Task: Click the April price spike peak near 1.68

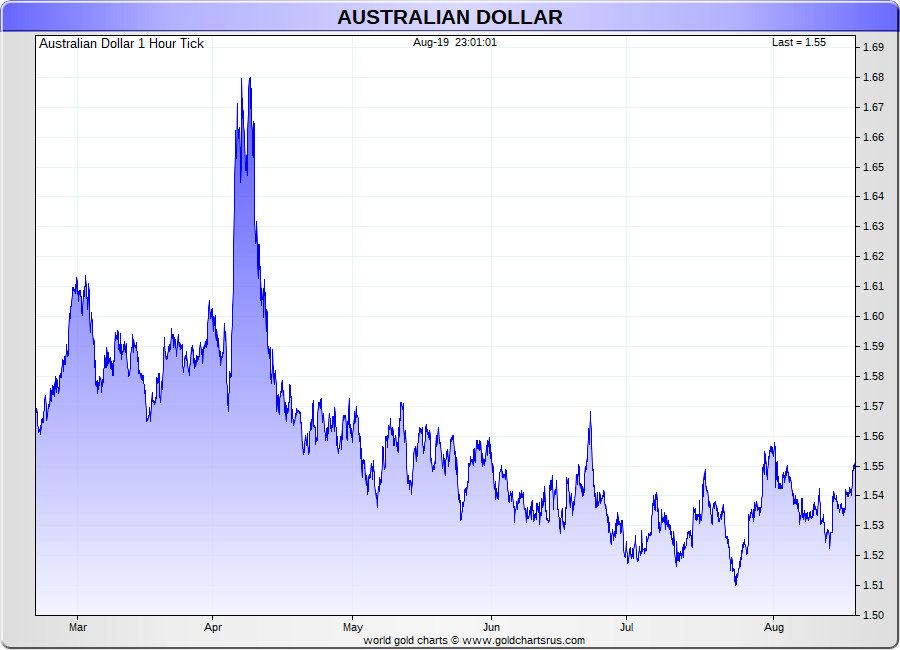Action: (249, 79)
